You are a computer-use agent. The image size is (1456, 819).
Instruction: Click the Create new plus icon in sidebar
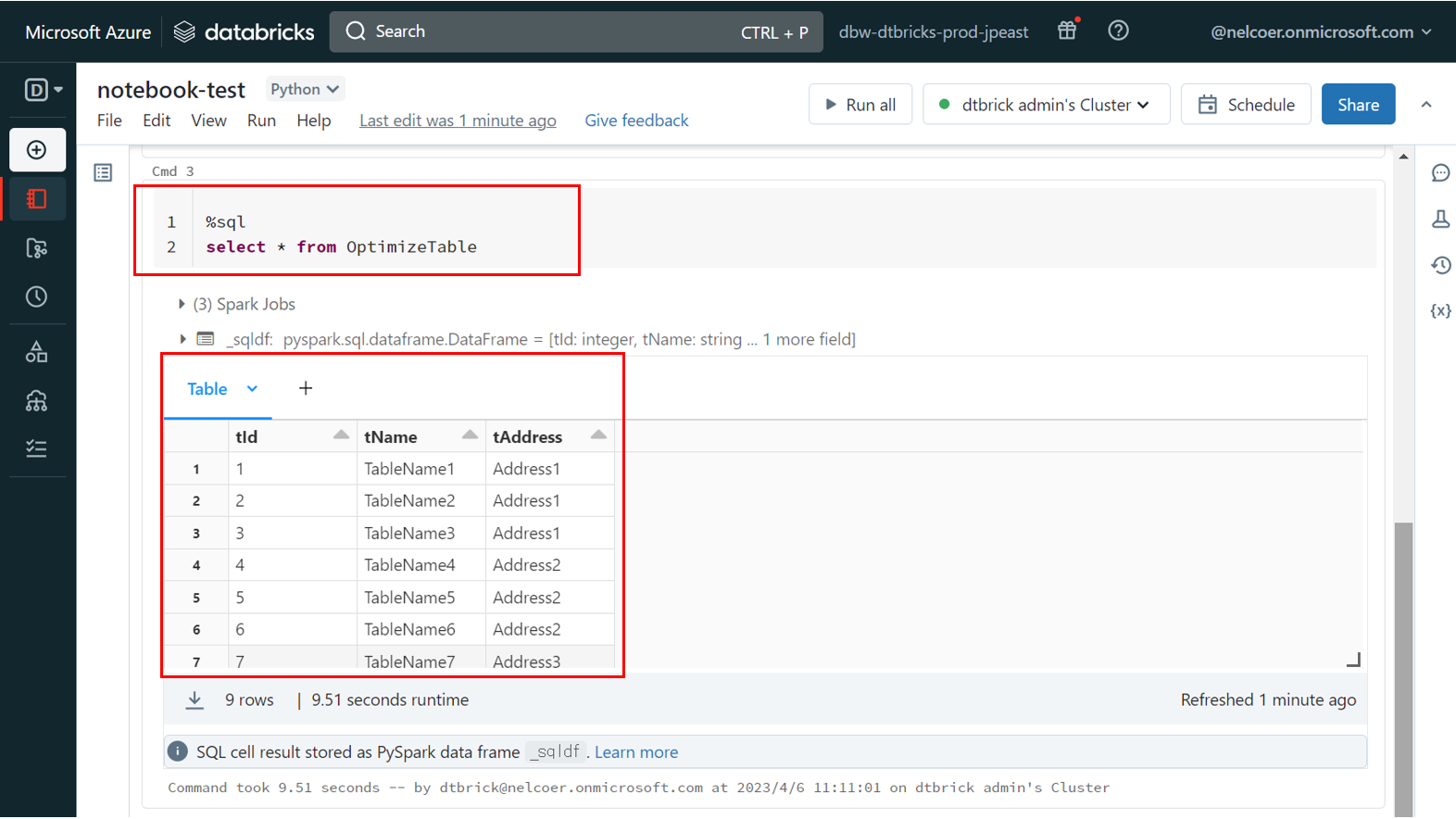coord(37,150)
